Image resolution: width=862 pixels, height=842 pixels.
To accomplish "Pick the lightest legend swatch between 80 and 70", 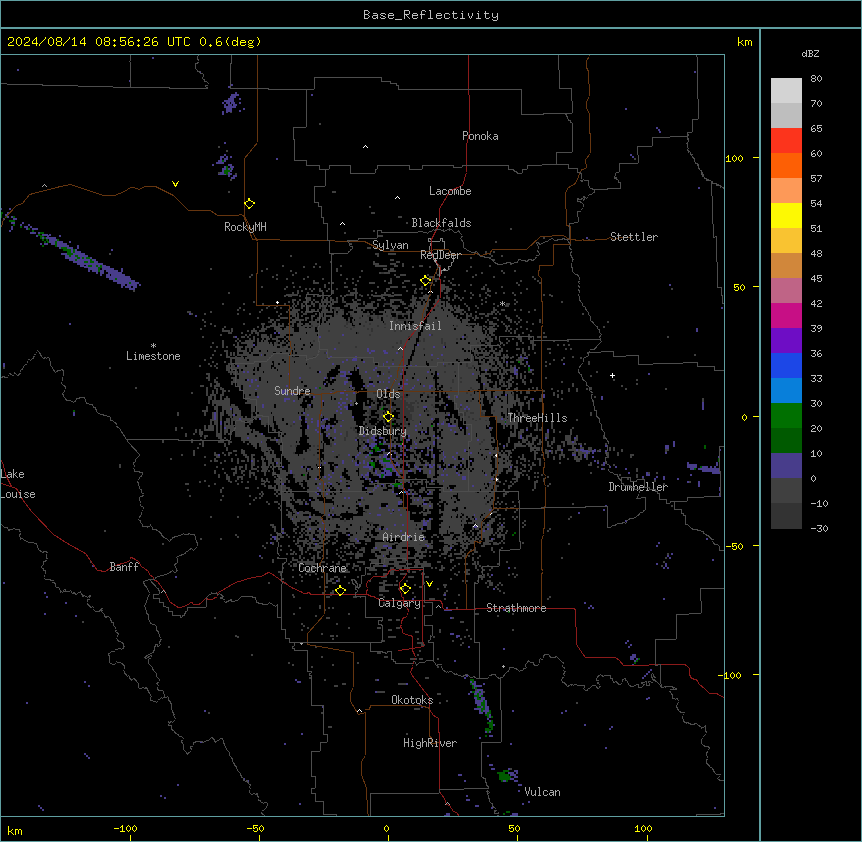I will 786,90.
